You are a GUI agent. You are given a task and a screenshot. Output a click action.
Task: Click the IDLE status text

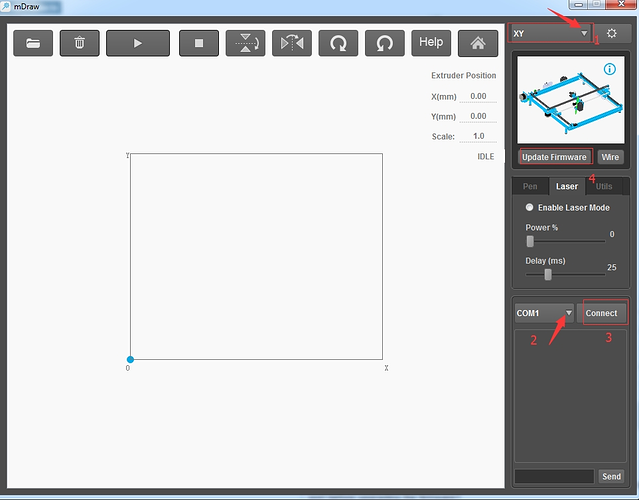(x=485, y=156)
